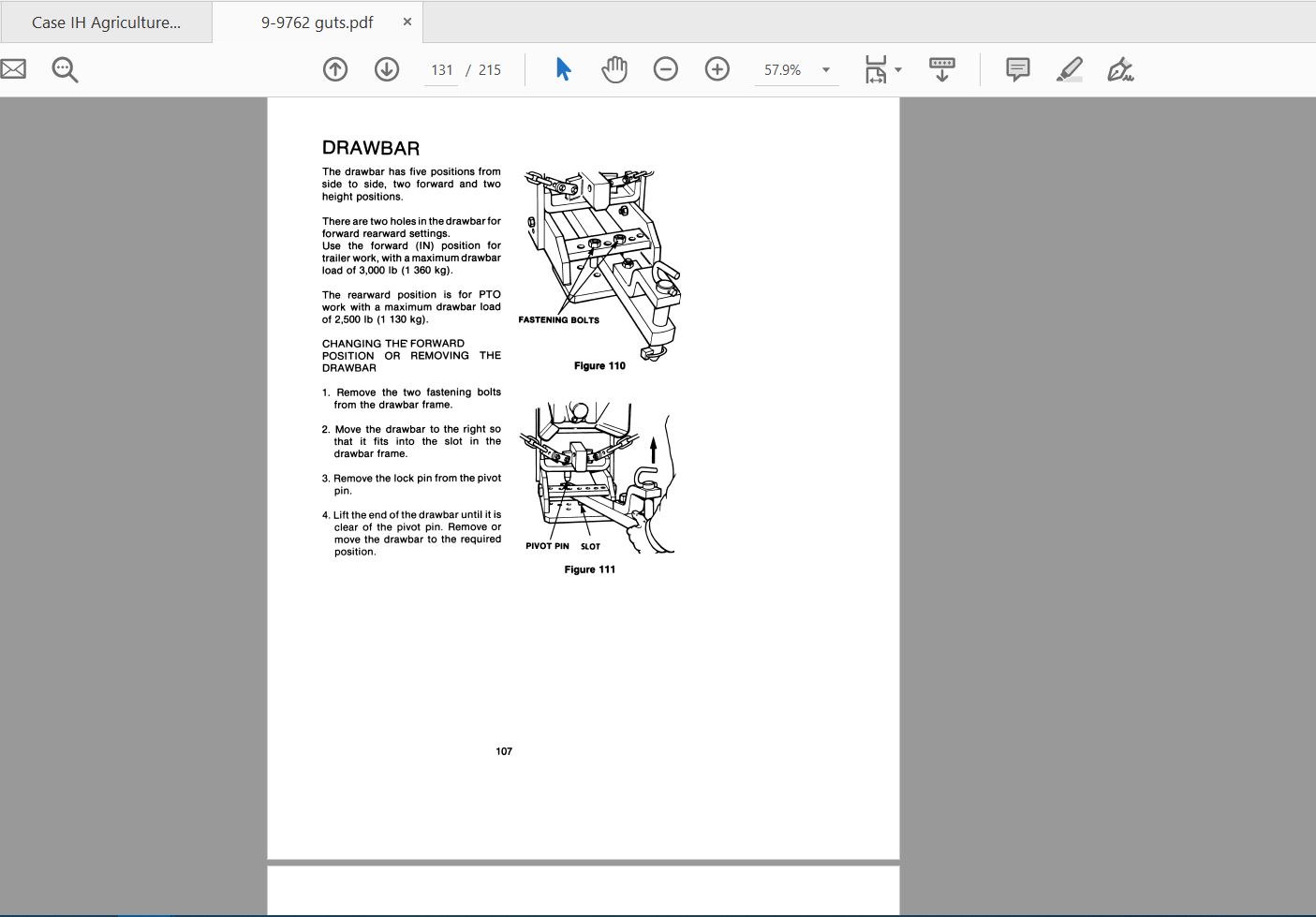
Task: Open the scrolling mode keyboard icon
Action: coord(942,69)
